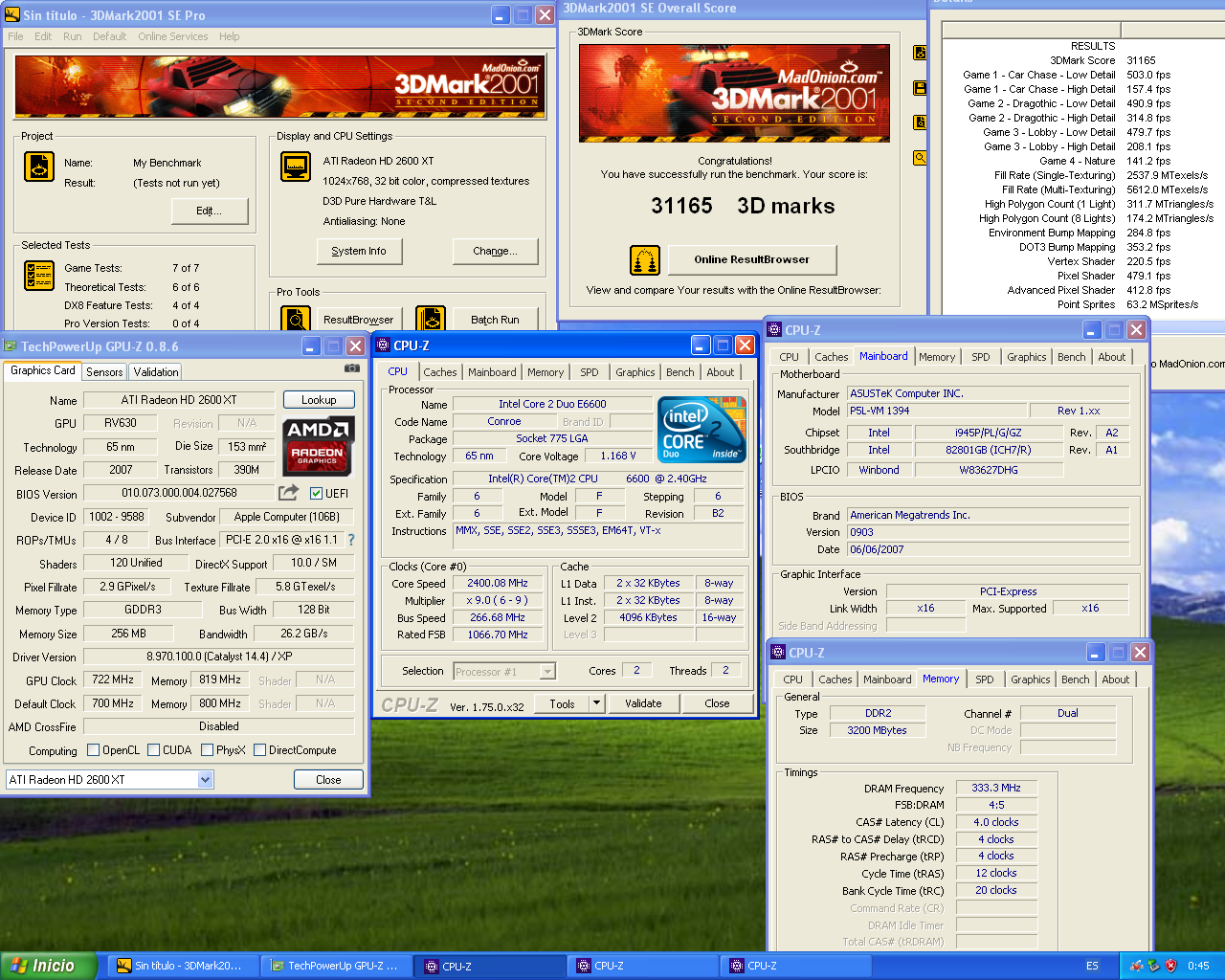
Task: Click the Change... button
Action: pyautogui.click(x=495, y=251)
